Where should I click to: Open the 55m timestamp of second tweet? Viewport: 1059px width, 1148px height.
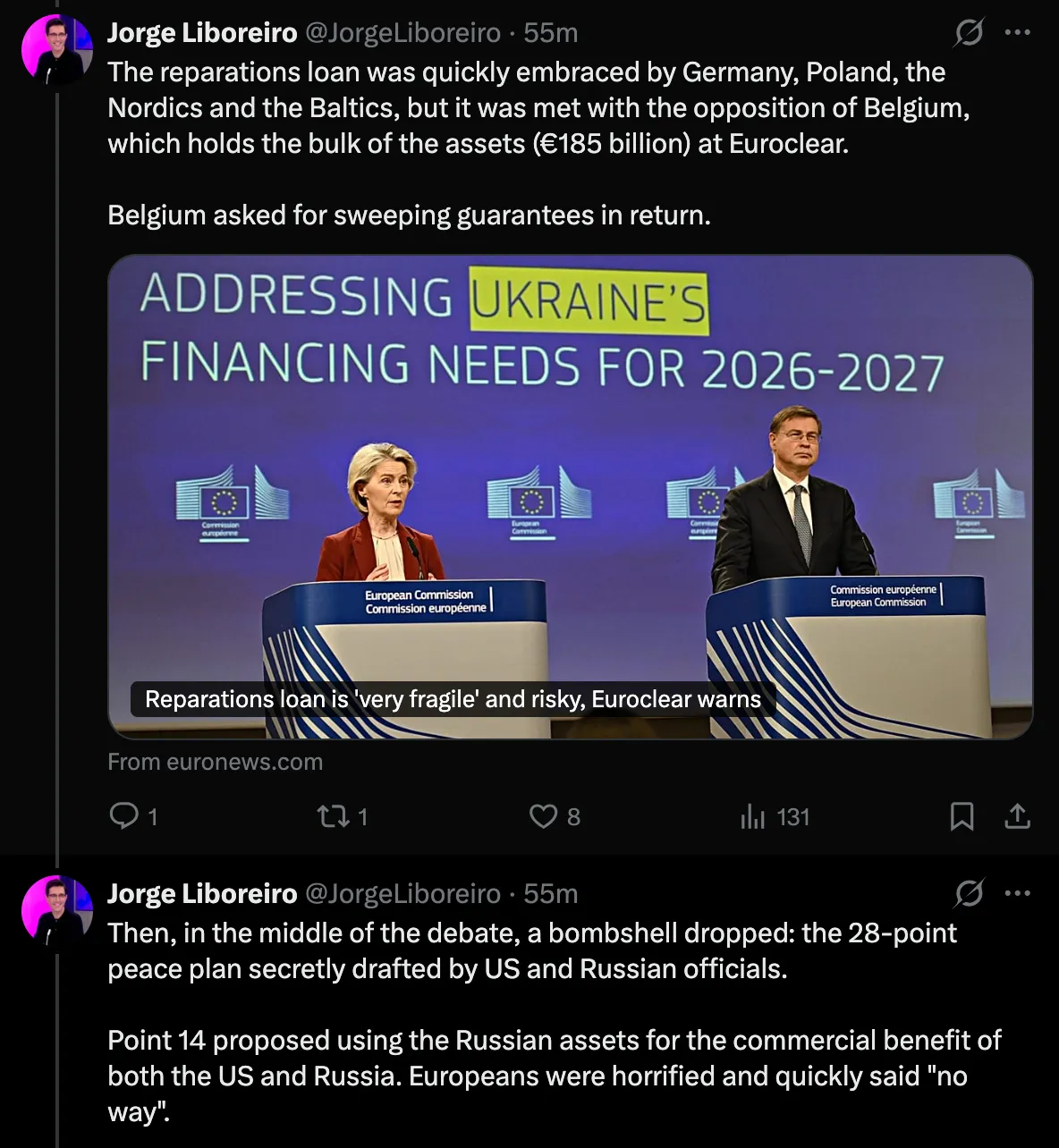coord(550,893)
